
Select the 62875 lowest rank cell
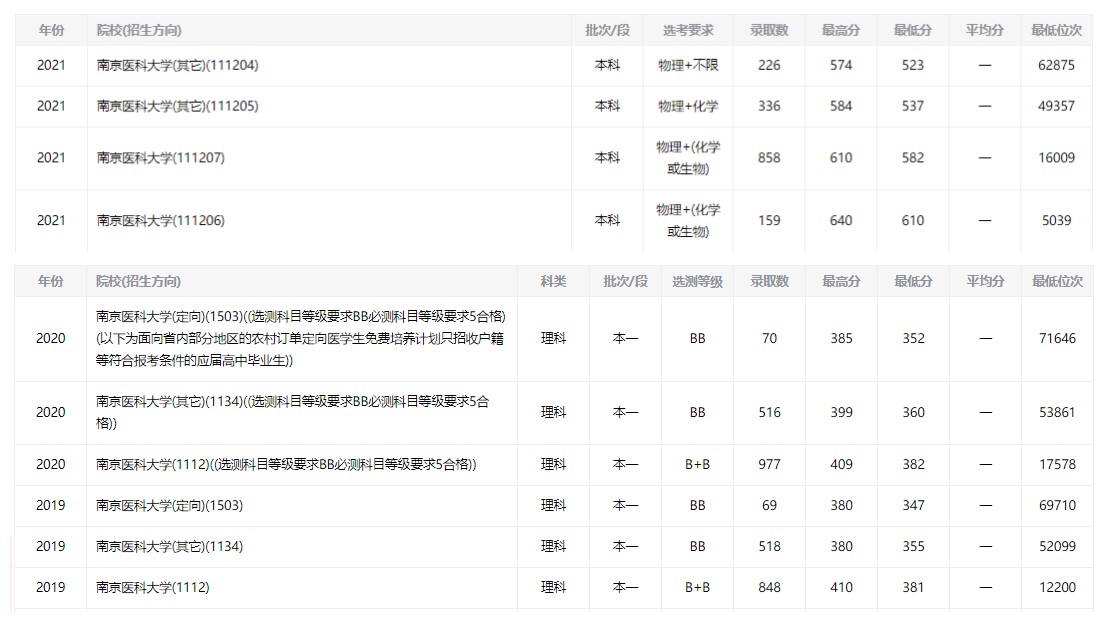(1056, 65)
